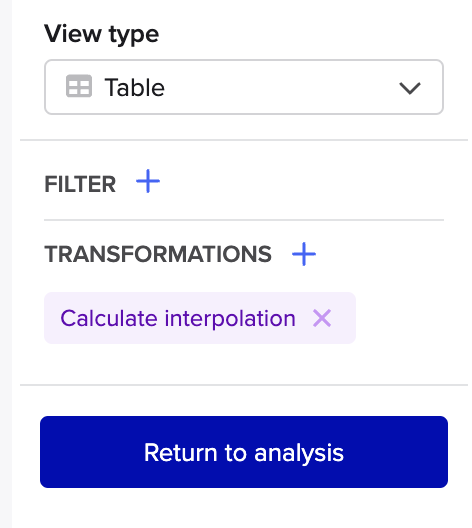Go back using Return to analysis
The width and height of the screenshot is (472, 528).
click(244, 452)
